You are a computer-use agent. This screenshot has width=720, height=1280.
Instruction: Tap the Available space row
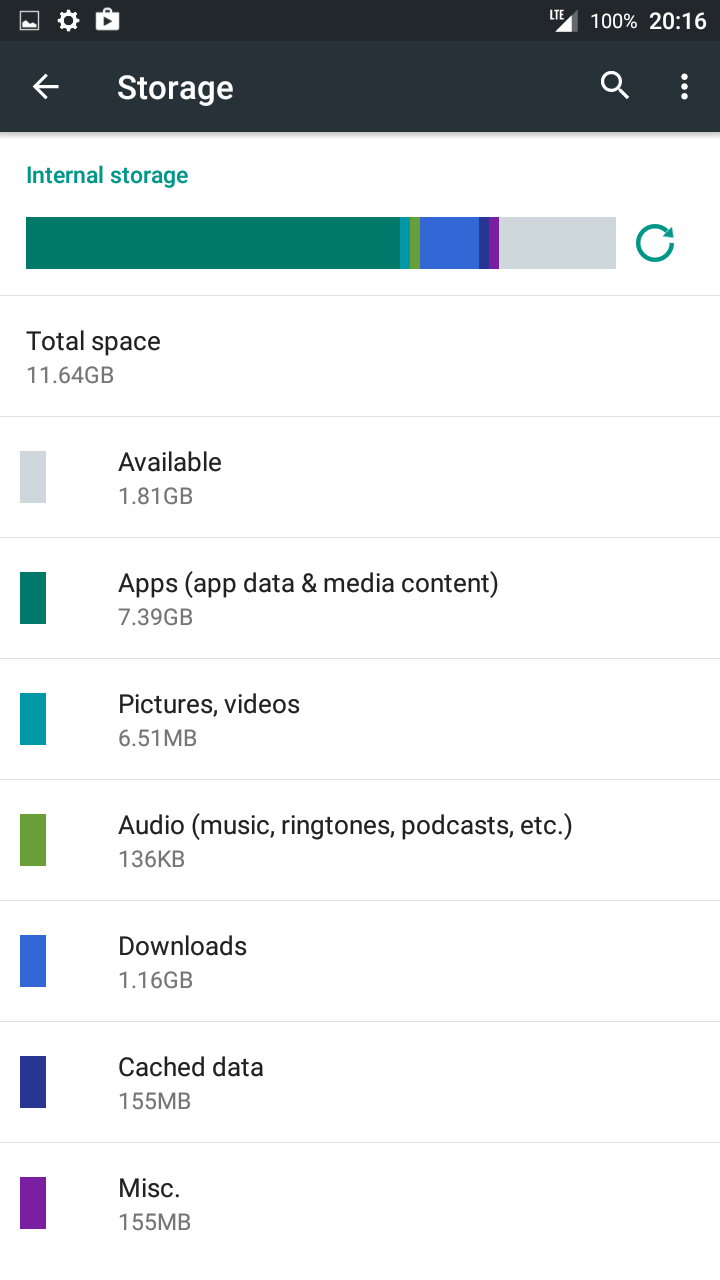[170, 477]
